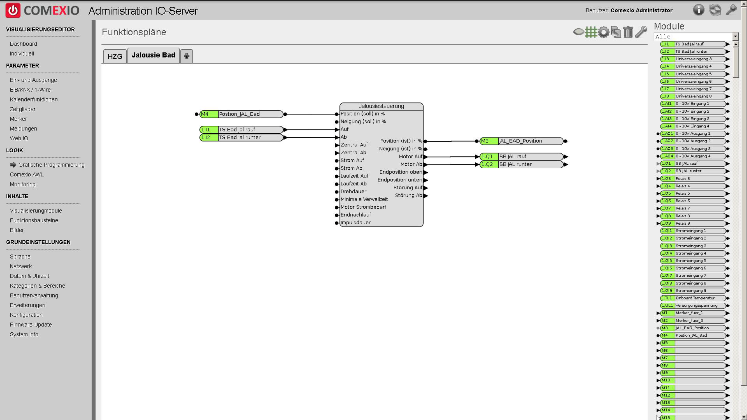Open Dashboard in the sidebar
This screenshot has height=420, width=747.
[24, 44]
